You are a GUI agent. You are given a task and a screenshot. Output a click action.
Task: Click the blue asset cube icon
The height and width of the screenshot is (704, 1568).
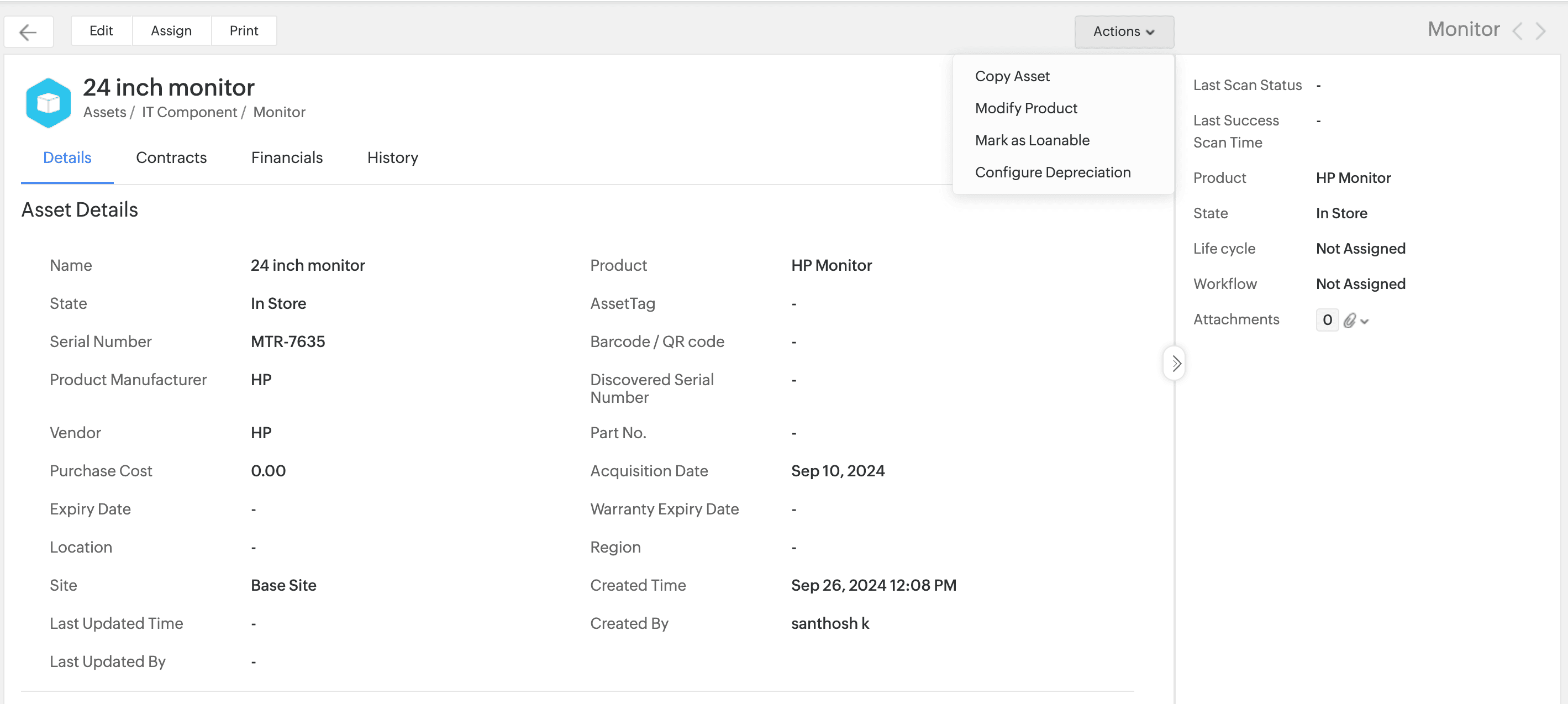pyautogui.click(x=48, y=102)
